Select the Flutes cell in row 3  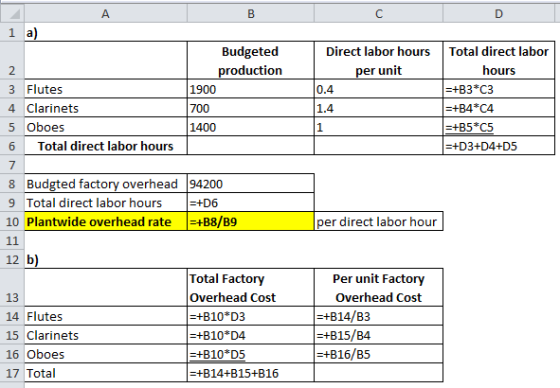pyautogui.click(x=106, y=89)
